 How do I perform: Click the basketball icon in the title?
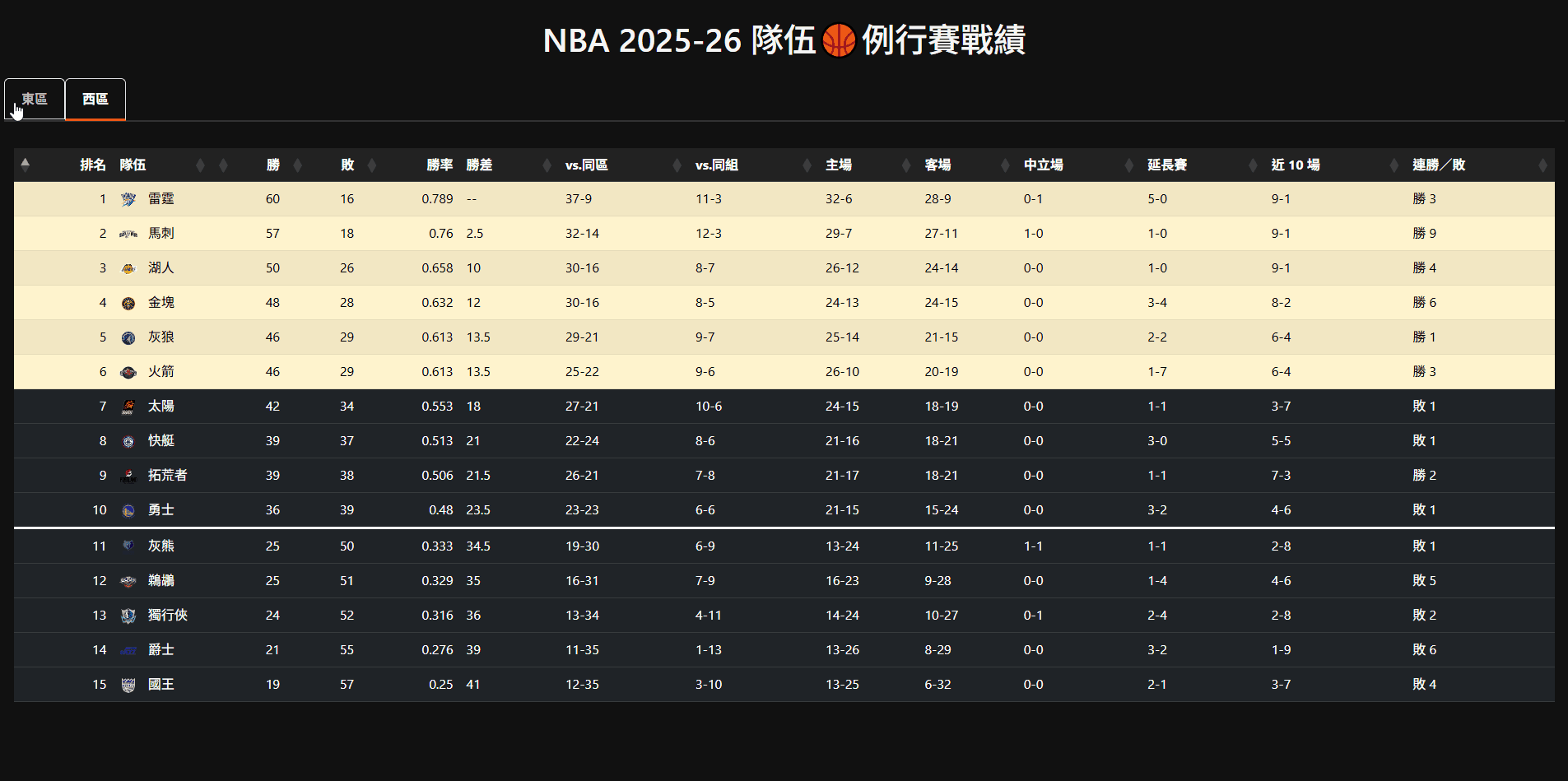[839, 40]
